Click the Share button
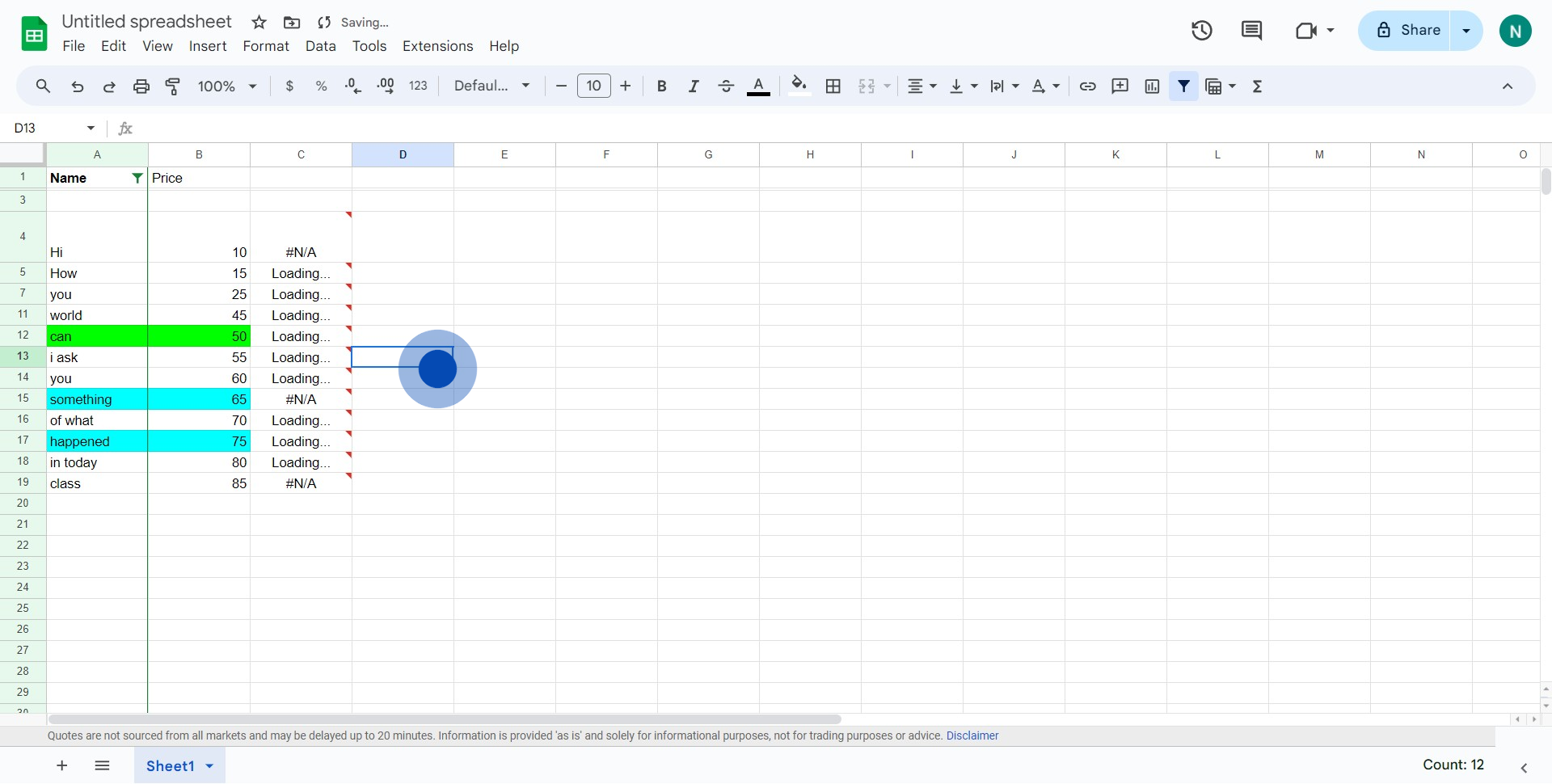This screenshot has width=1552, height=784. pos(1405,31)
